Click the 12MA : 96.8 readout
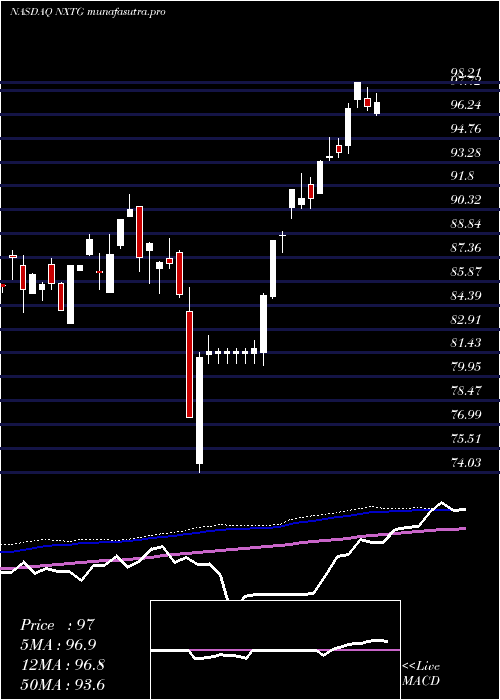500x700 pixels. (62, 665)
